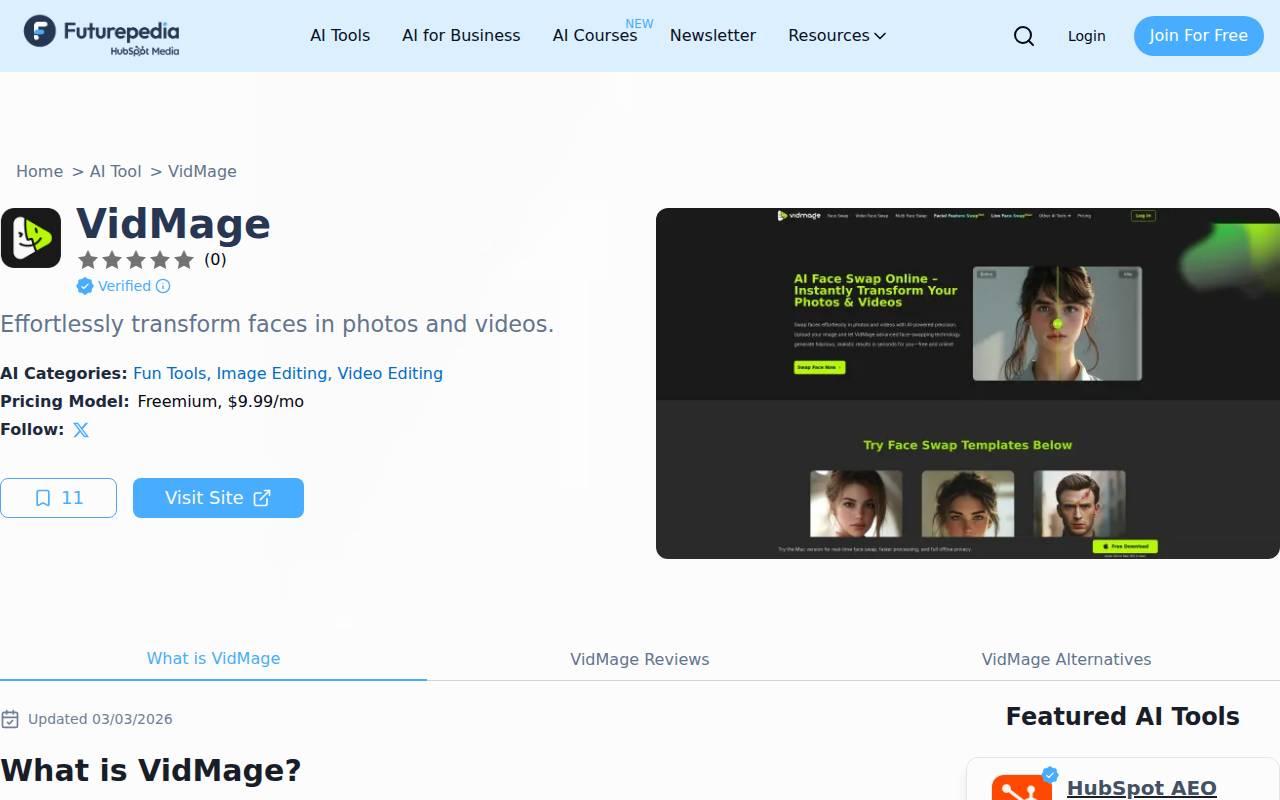Click the Verified info circle icon
This screenshot has width=1280, height=800.
163,286
